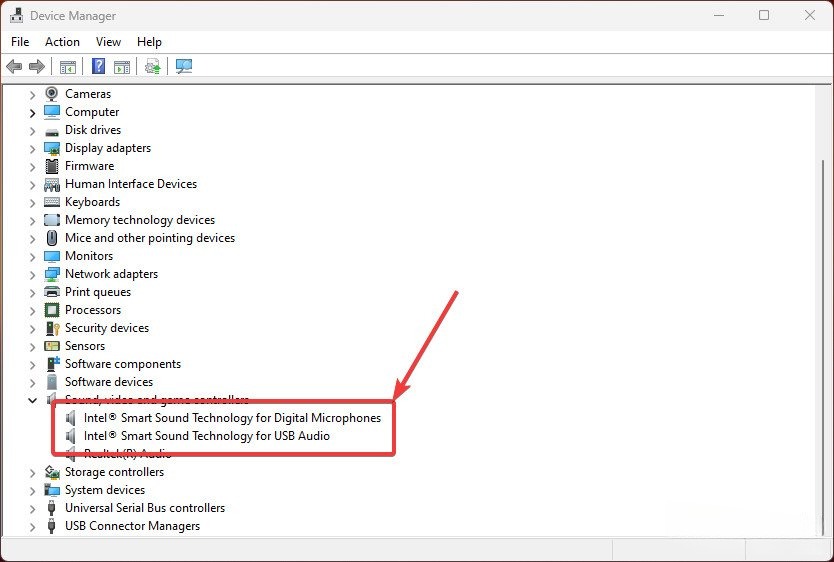Open the File menu
The width and height of the screenshot is (834, 562).
(x=20, y=42)
